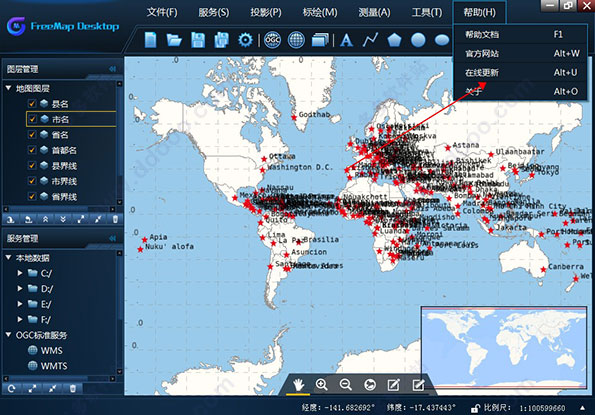This screenshot has height=415, width=595.
Task: Activate the pan hand tool
Action: [298, 385]
